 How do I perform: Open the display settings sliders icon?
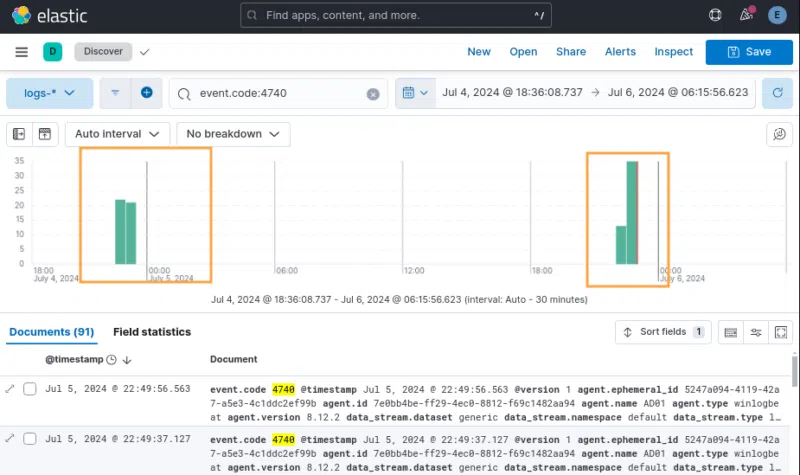pos(756,333)
